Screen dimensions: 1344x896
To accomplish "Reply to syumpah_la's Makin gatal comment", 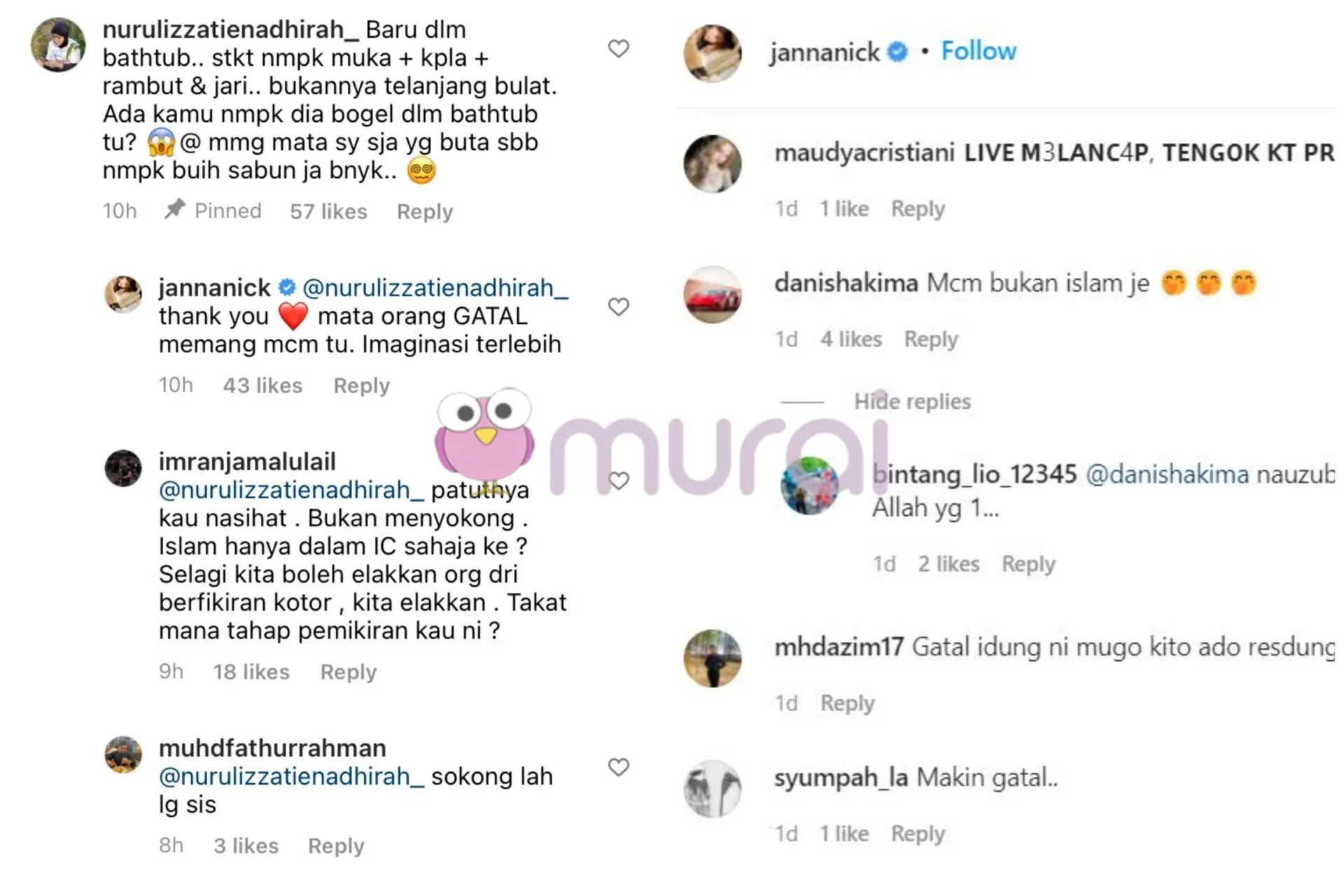I will 918,834.
